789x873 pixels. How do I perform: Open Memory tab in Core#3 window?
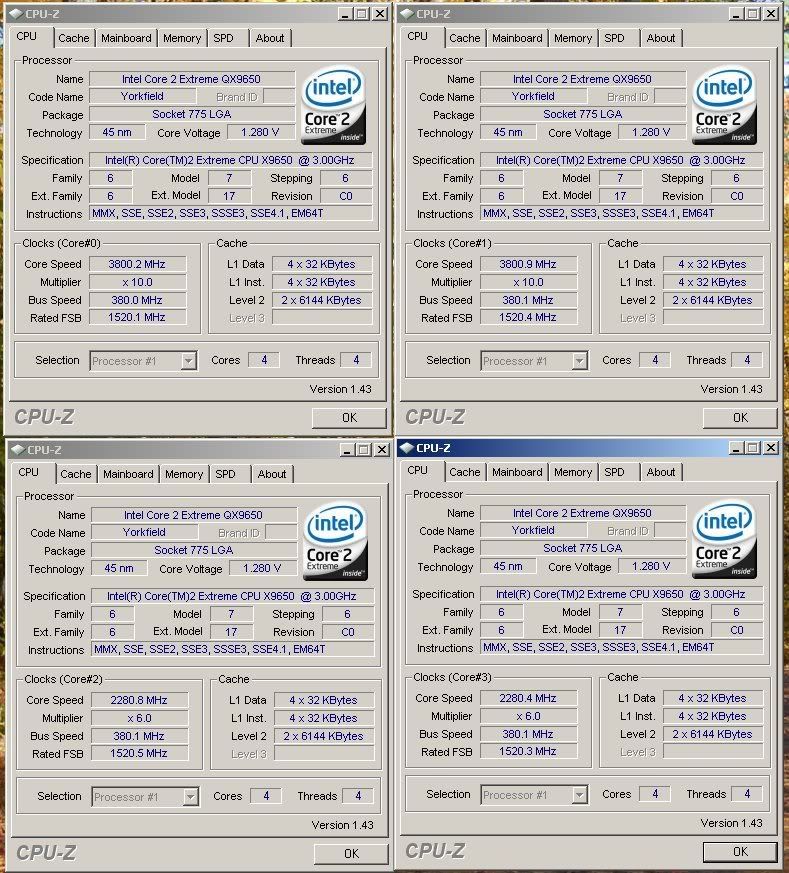(573, 472)
